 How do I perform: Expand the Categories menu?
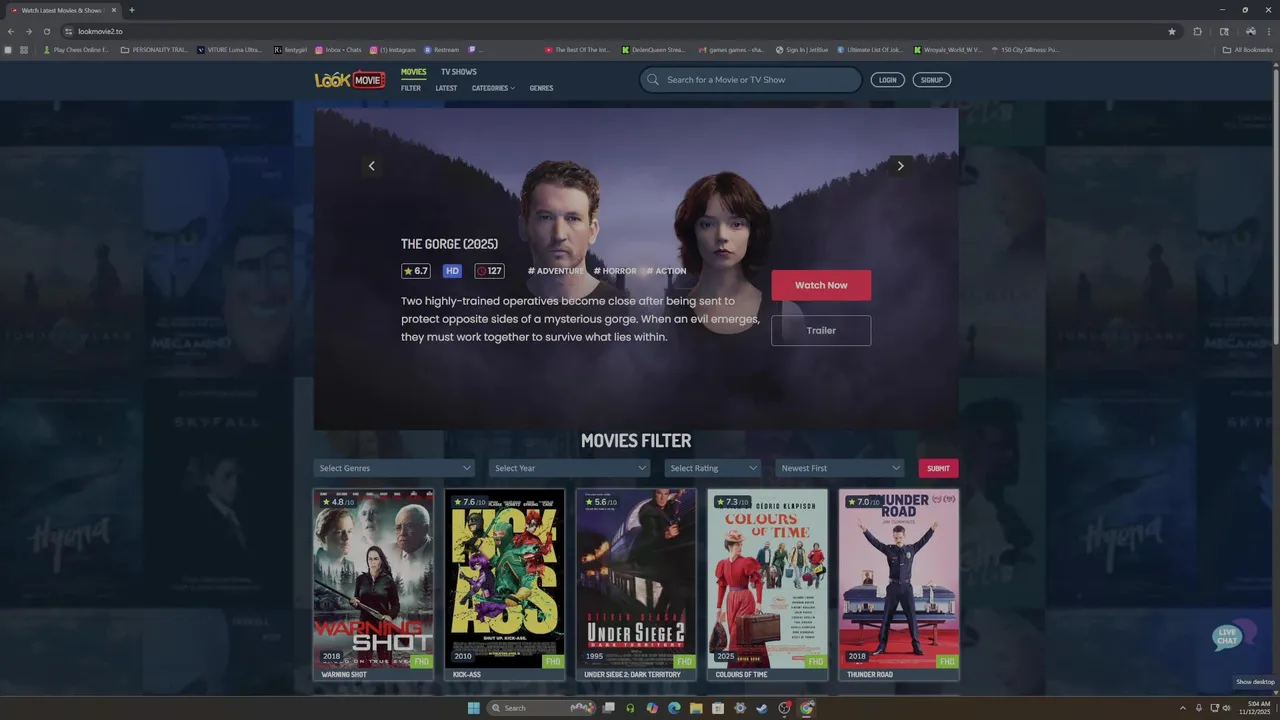coord(493,88)
